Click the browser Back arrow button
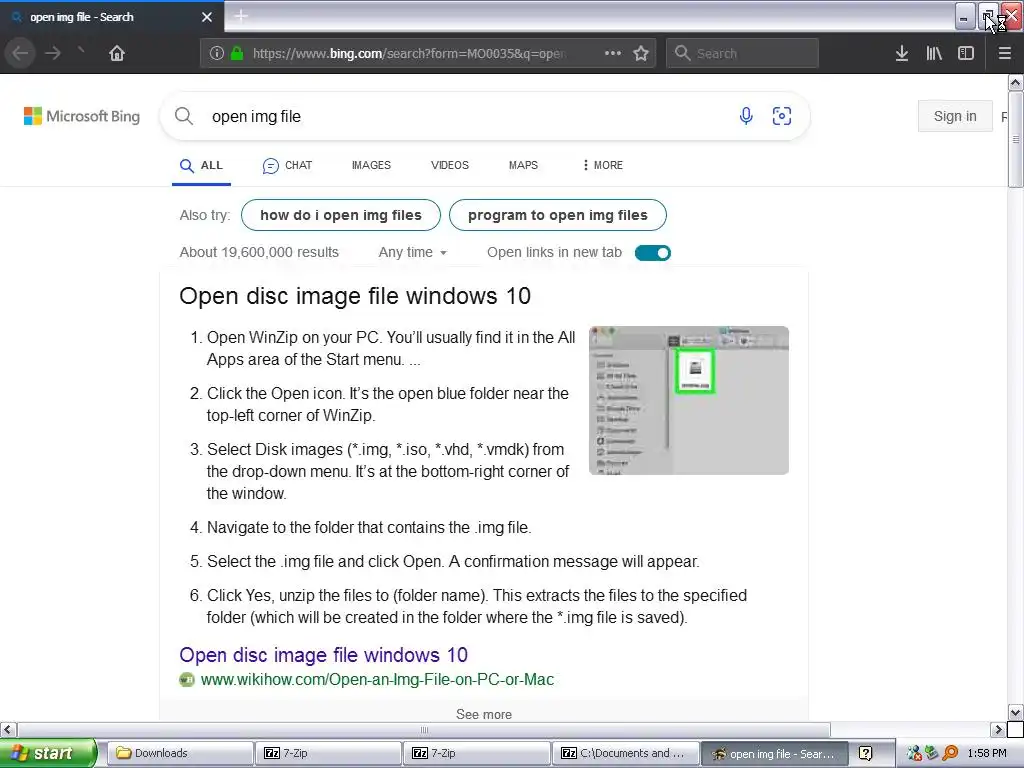The width and height of the screenshot is (1024, 768). (20, 53)
